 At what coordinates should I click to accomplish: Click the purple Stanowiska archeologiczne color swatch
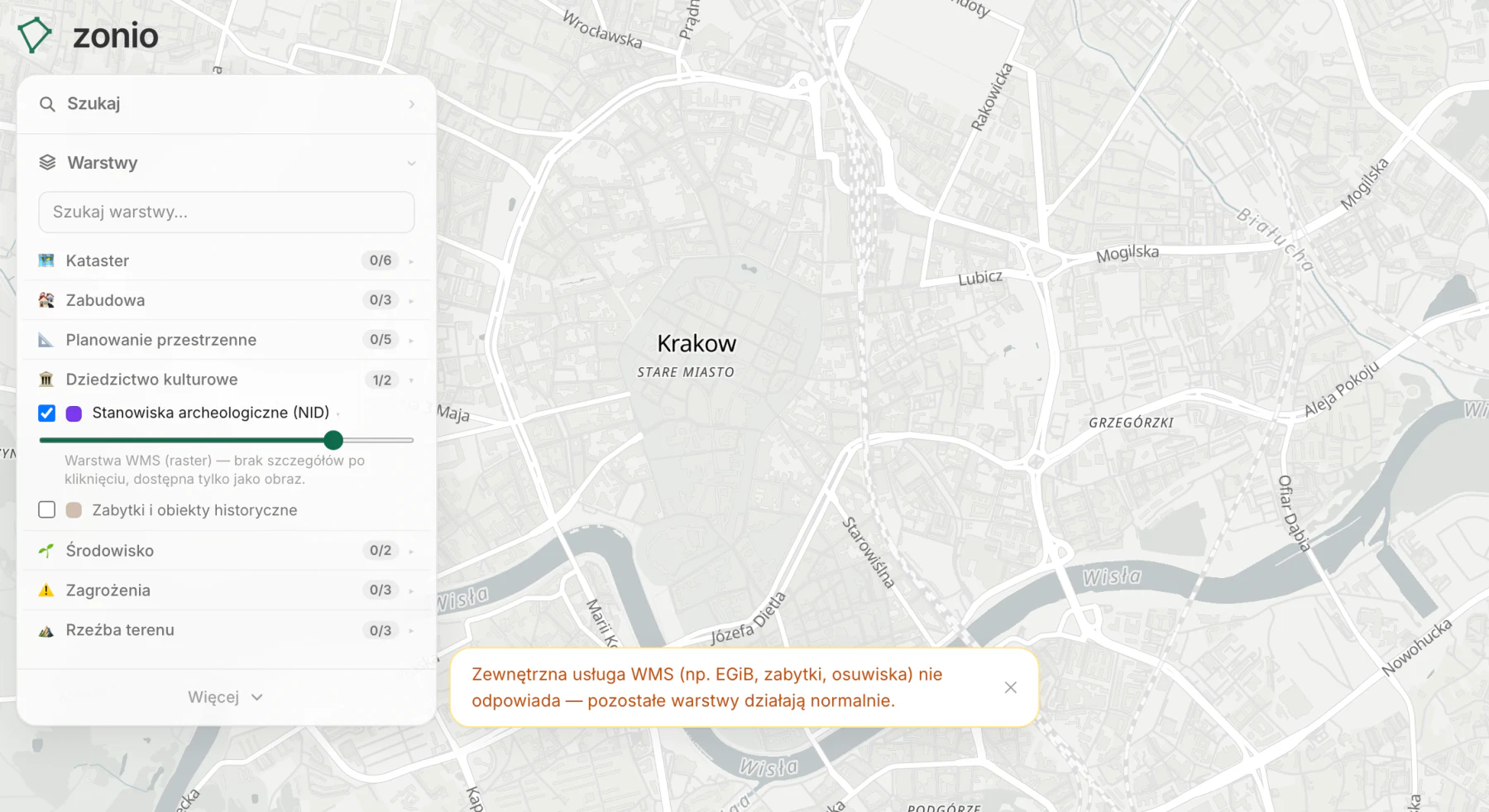pos(74,413)
